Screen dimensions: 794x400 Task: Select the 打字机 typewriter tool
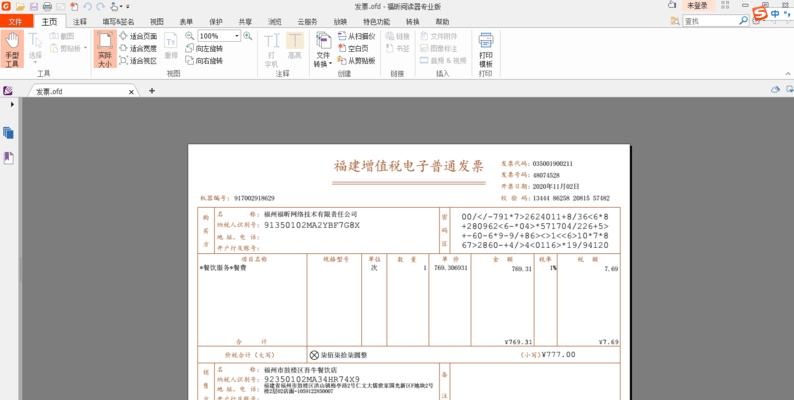[271, 50]
